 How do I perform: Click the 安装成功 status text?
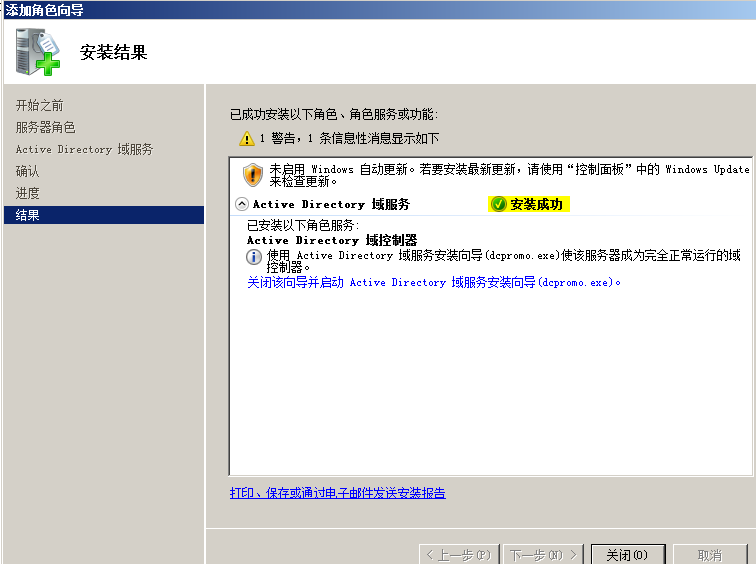click(537, 204)
